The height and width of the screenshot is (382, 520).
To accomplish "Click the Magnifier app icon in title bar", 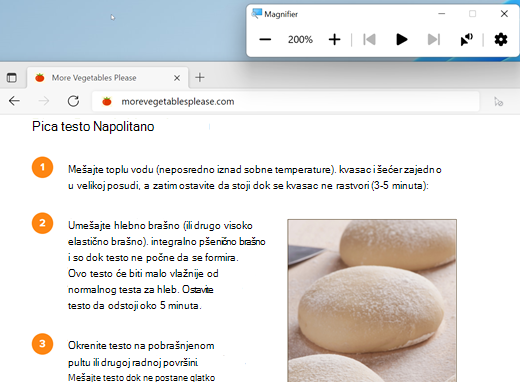I will (257, 14).
